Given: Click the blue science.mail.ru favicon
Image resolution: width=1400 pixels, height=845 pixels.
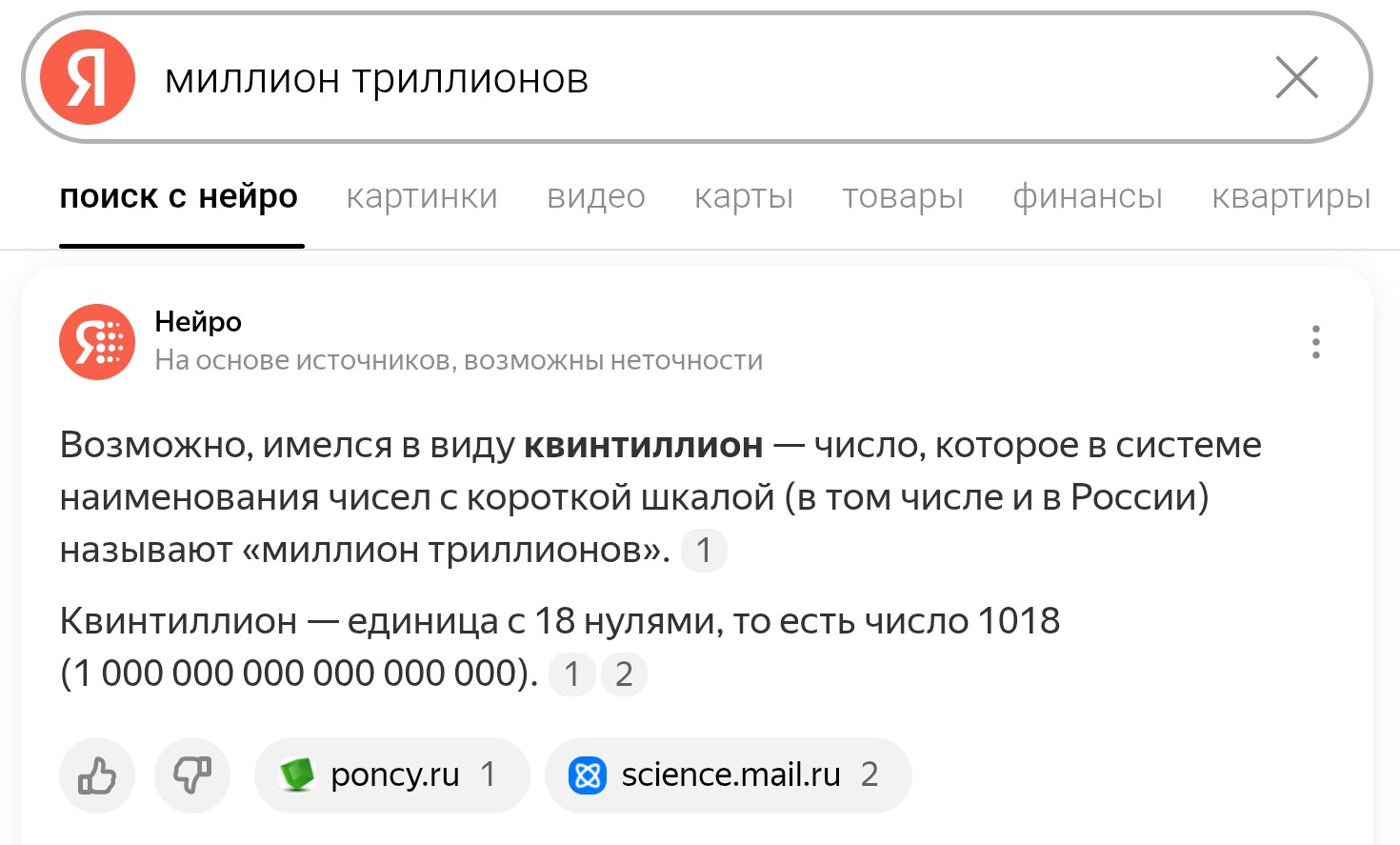Looking at the screenshot, I should click(x=588, y=775).
